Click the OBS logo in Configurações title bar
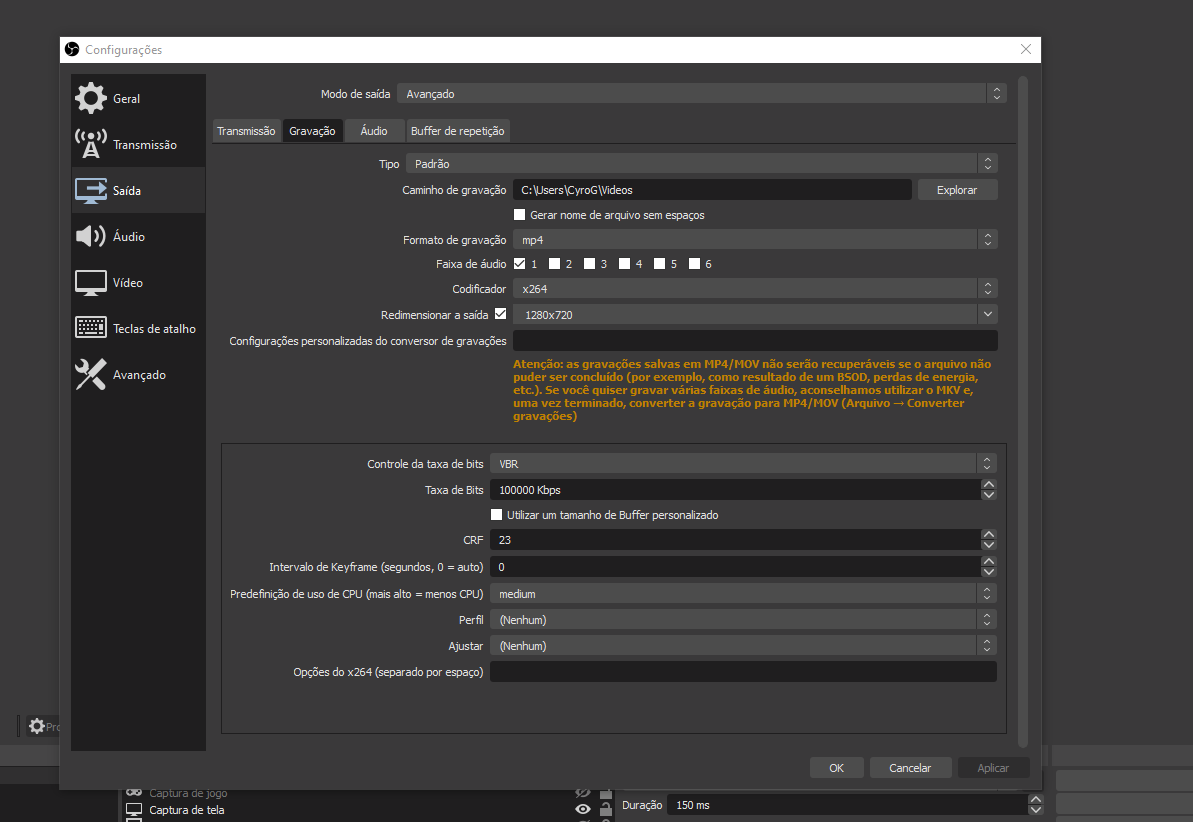The height and width of the screenshot is (822, 1193). click(72, 49)
